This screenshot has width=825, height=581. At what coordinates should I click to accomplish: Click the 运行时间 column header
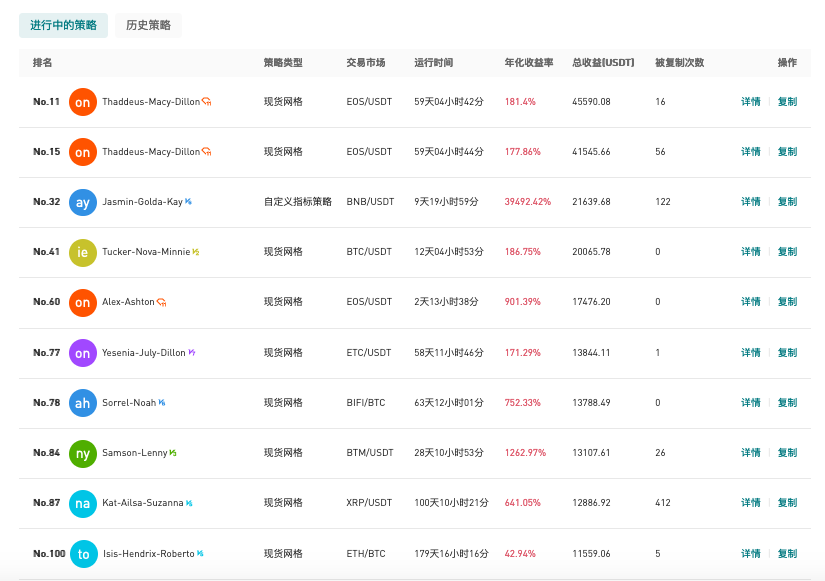coord(434,63)
